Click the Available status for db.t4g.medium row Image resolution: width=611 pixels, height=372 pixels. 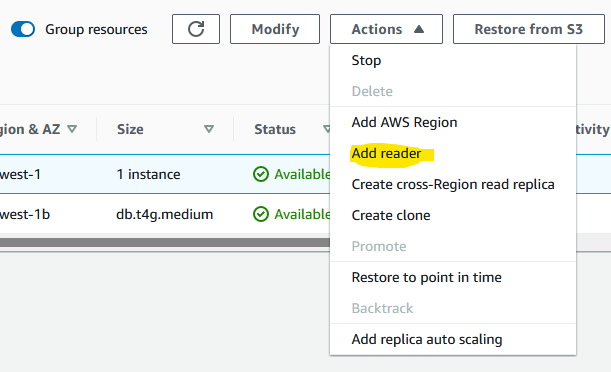click(x=302, y=214)
